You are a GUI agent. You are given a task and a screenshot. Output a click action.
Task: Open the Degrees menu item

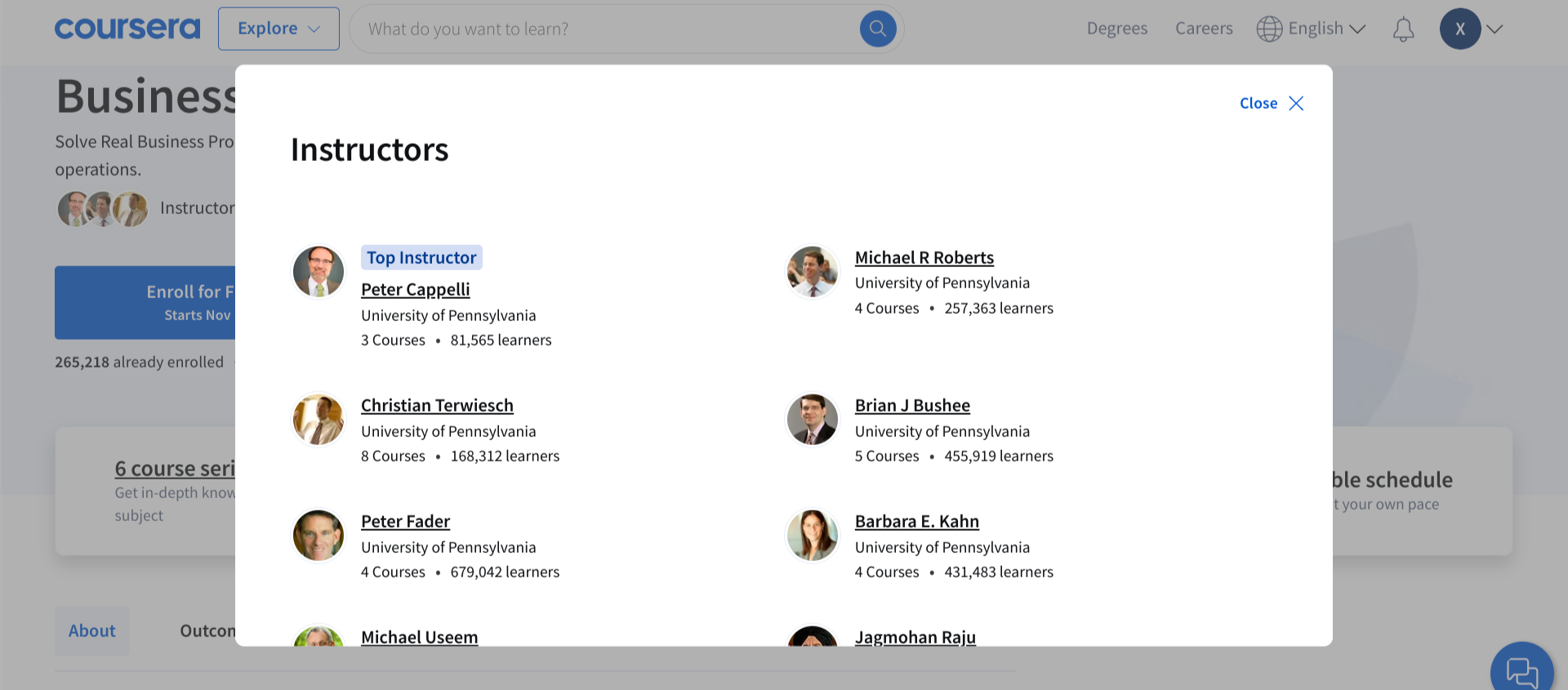point(1116,29)
